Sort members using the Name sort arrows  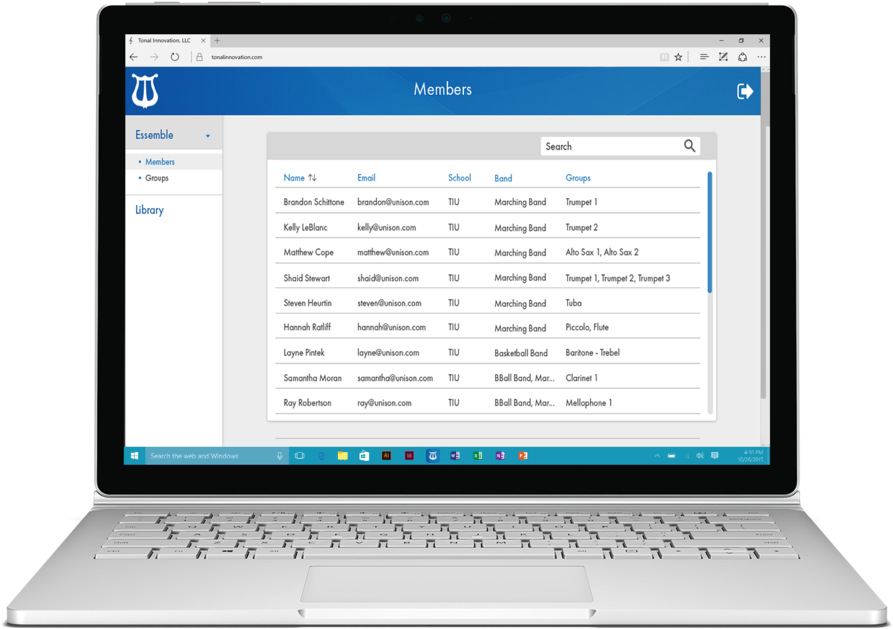[313, 178]
